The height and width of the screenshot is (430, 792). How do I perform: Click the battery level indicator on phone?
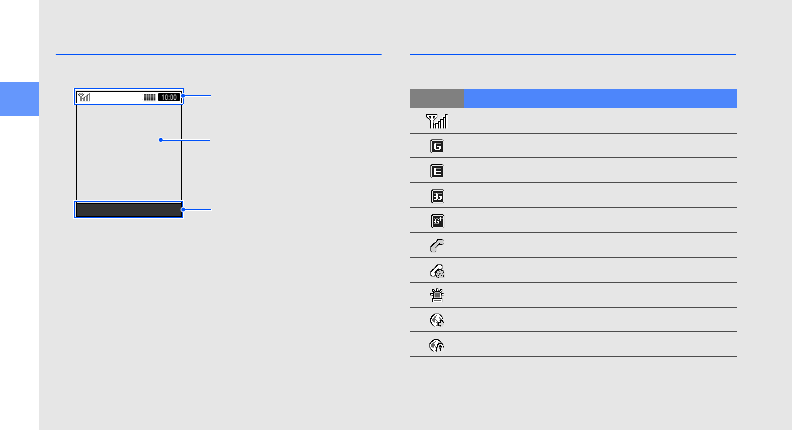(x=150, y=98)
